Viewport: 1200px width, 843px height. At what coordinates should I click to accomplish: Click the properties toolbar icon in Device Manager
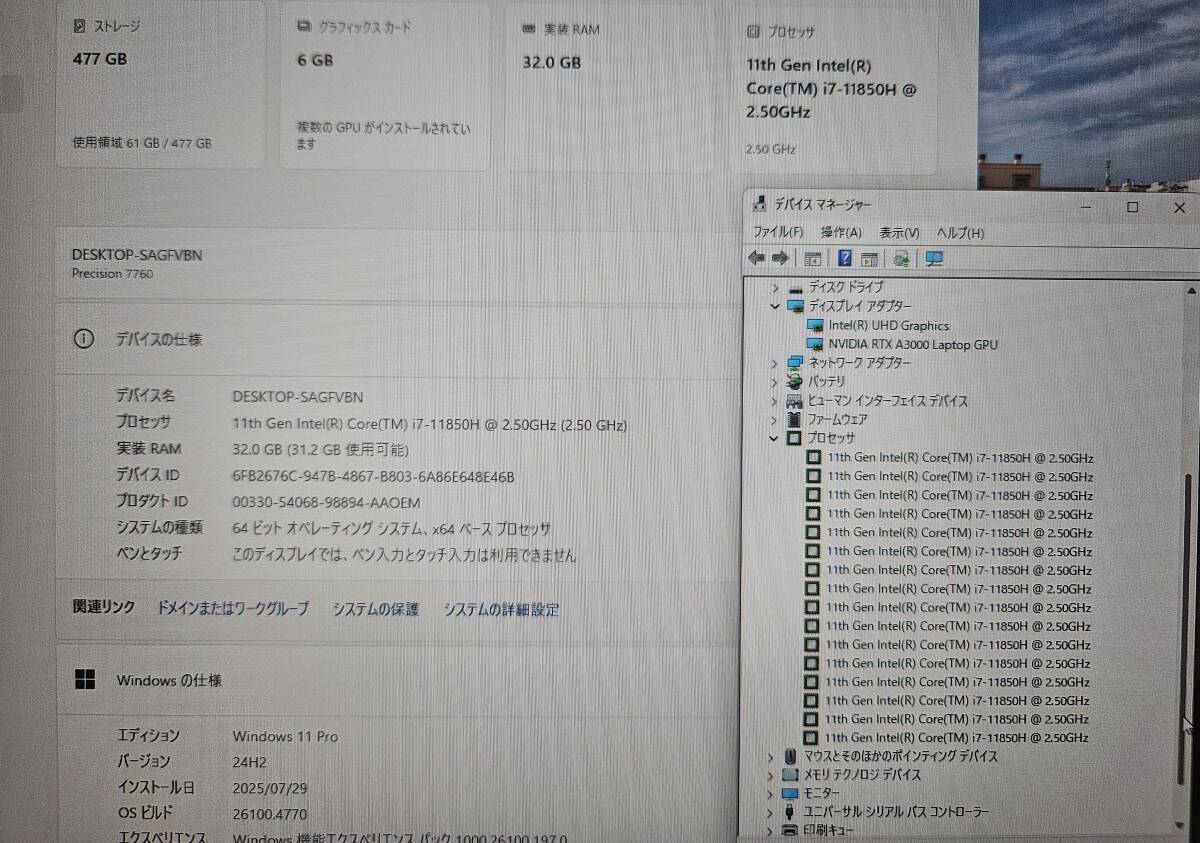point(812,258)
